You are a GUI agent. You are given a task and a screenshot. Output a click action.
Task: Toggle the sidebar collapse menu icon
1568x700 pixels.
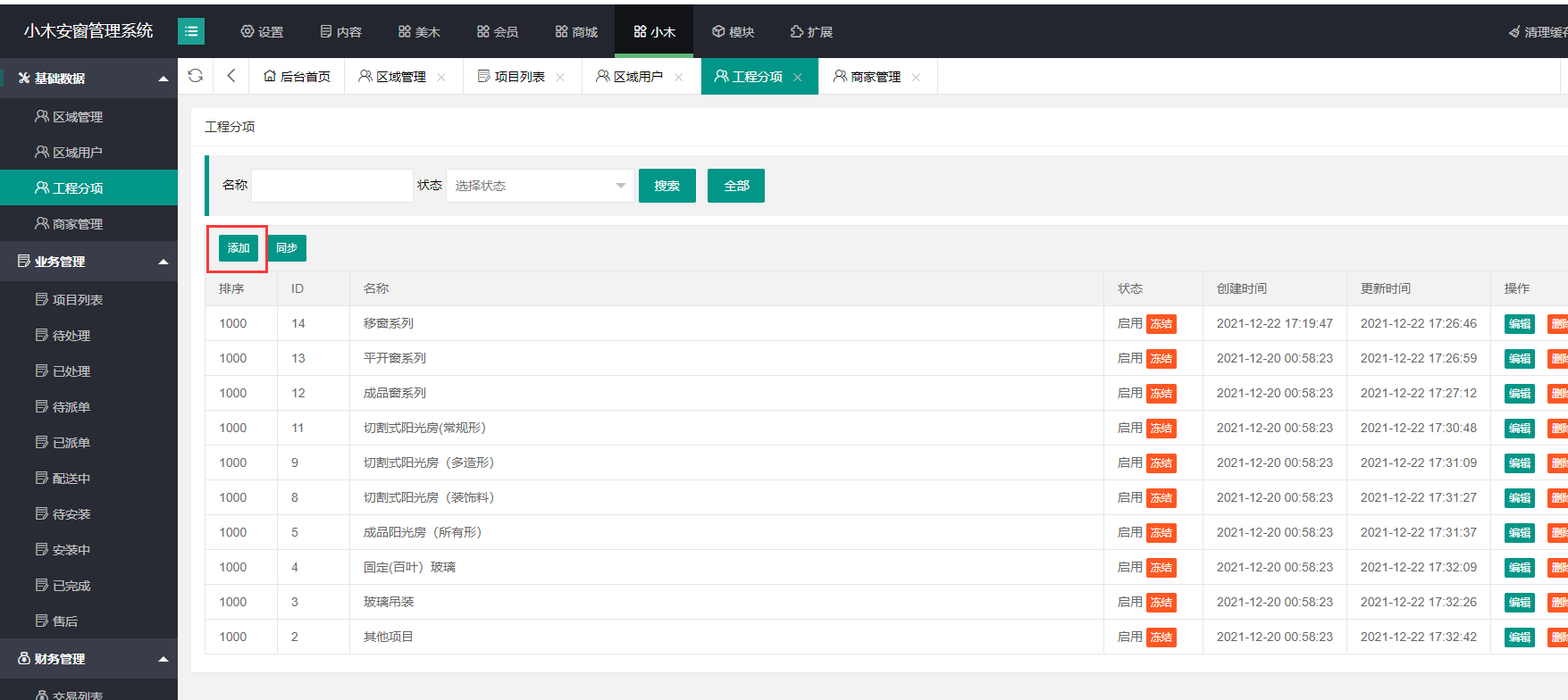191,31
